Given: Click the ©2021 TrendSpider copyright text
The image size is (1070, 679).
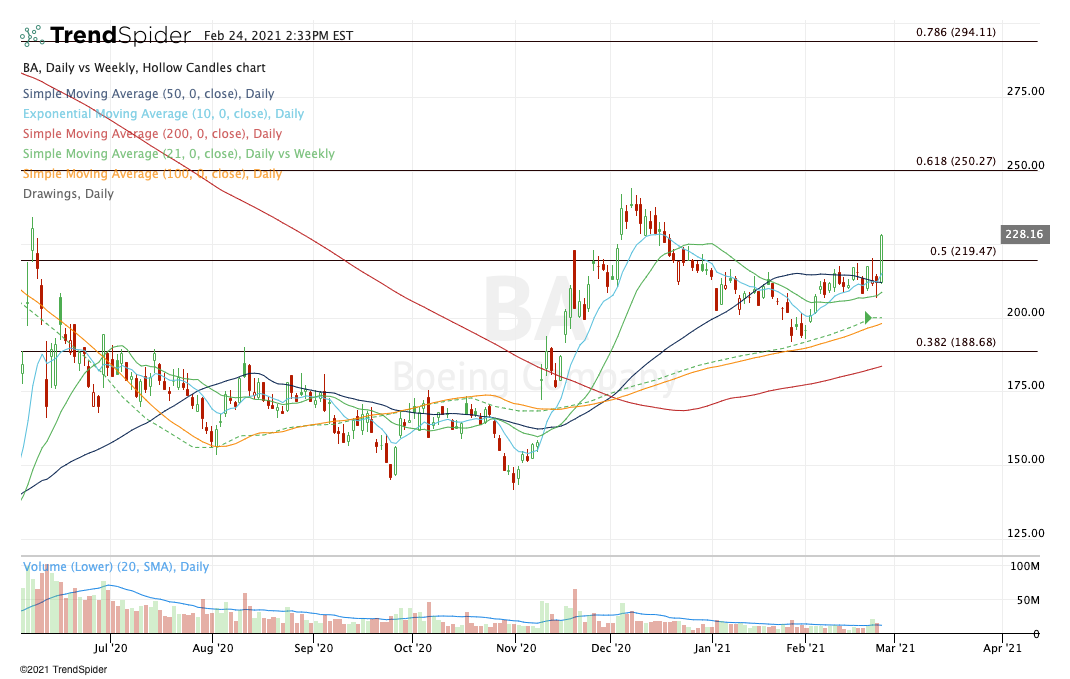Looking at the screenshot, I should pos(63,669).
